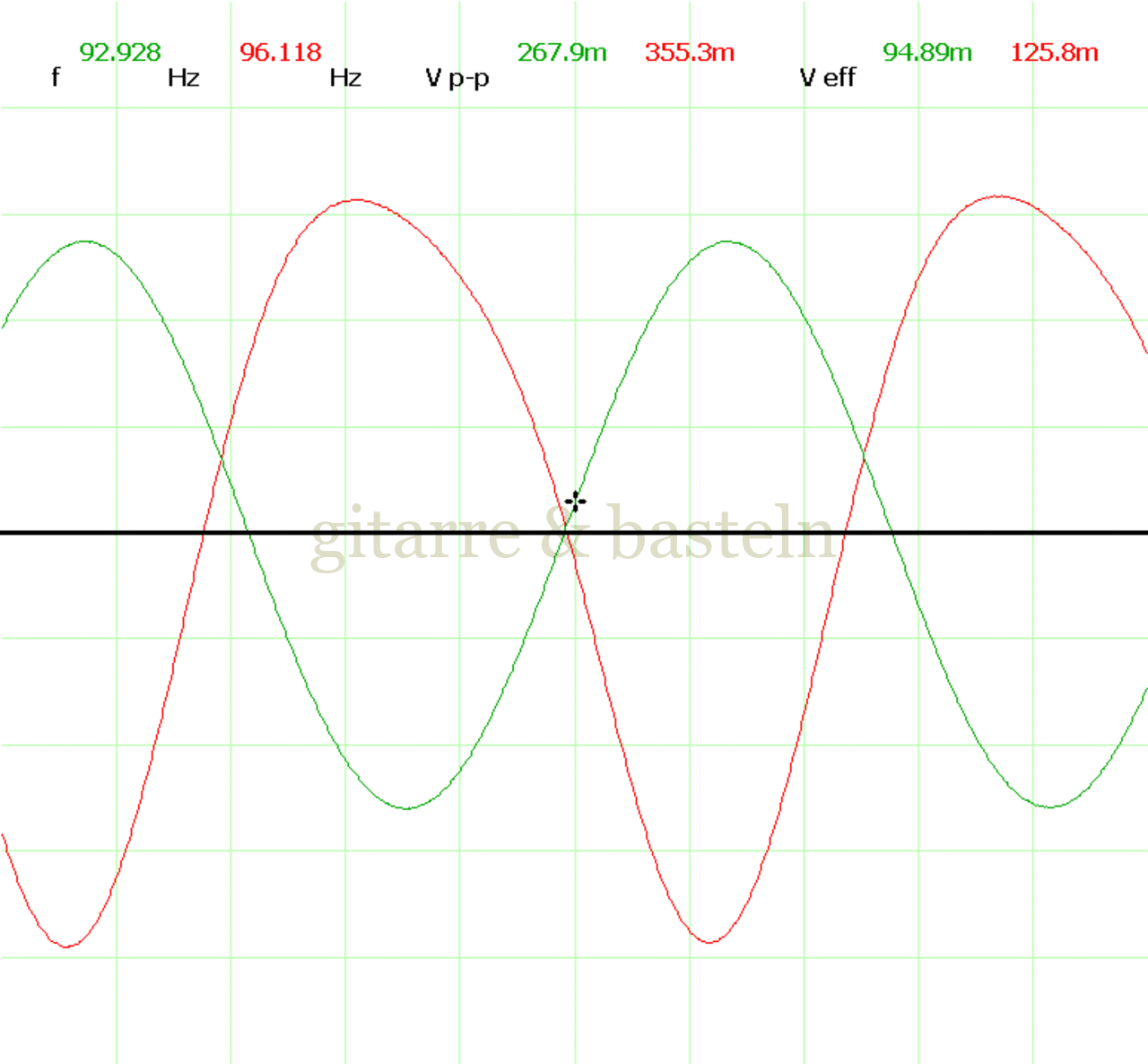Click the Hz unit beside the green frequency
1148x1064 pixels.
click(x=183, y=78)
